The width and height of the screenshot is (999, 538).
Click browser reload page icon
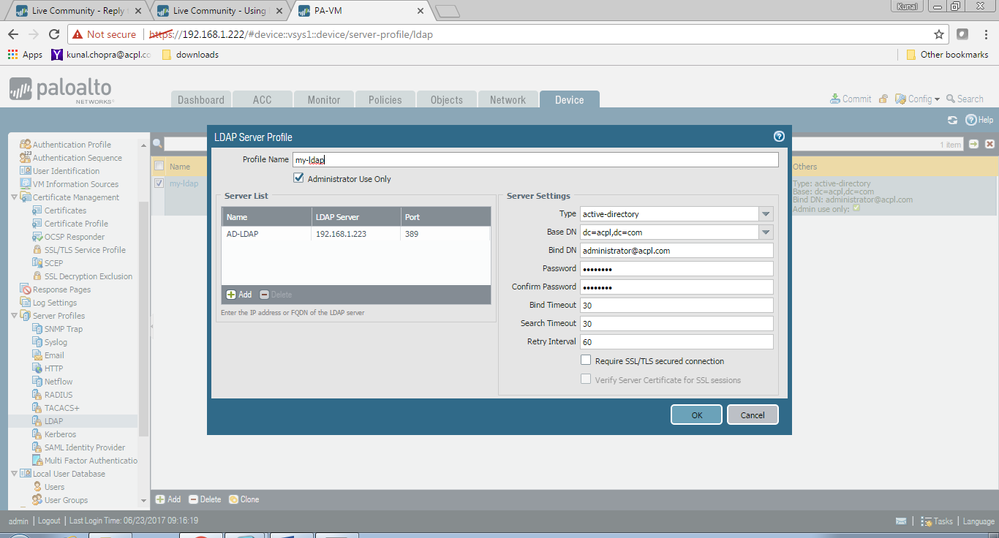pos(54,34)
